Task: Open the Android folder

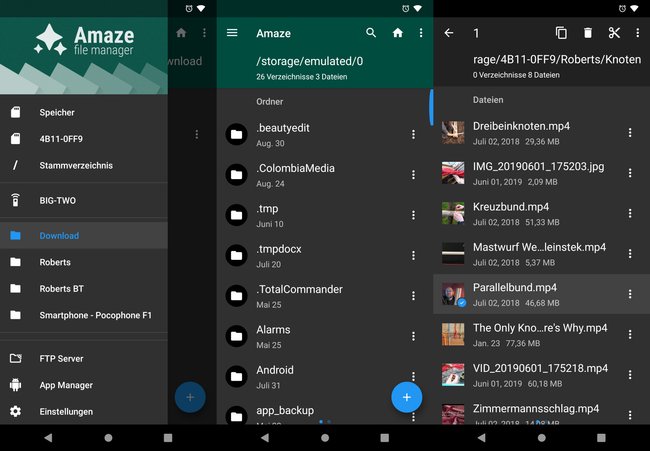Action: click(325, 376)
